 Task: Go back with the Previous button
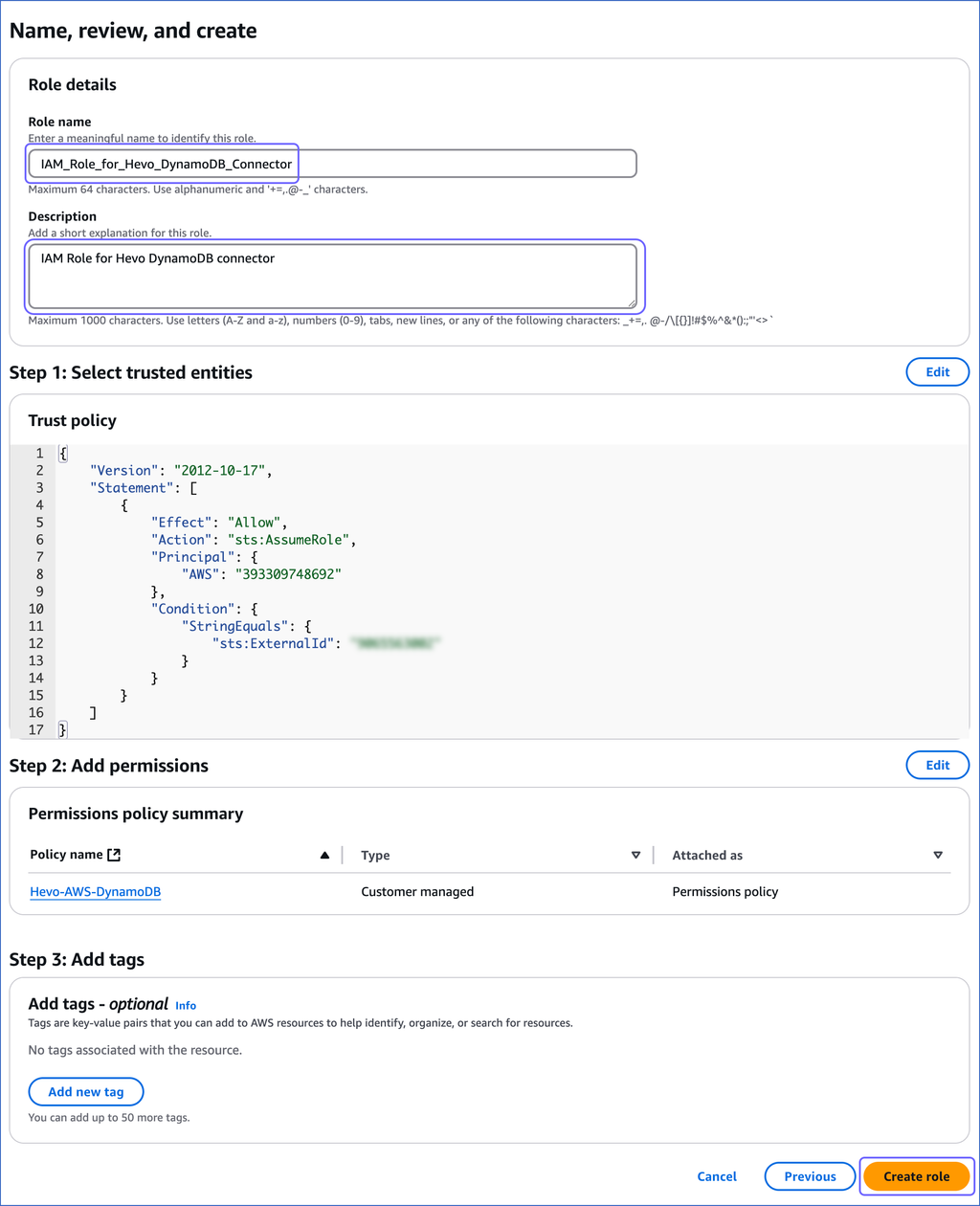810,1176
